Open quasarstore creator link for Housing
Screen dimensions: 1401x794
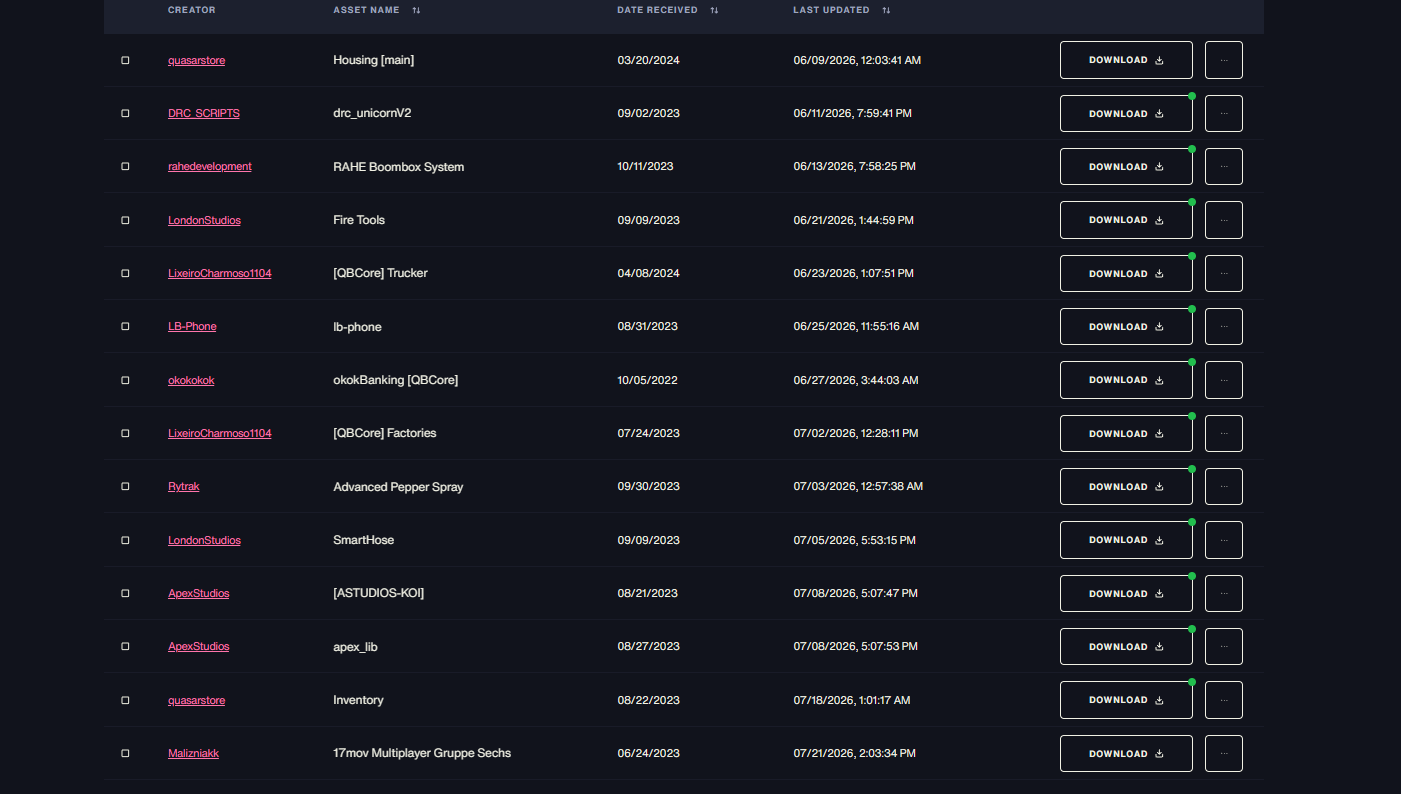coord(196,60)
